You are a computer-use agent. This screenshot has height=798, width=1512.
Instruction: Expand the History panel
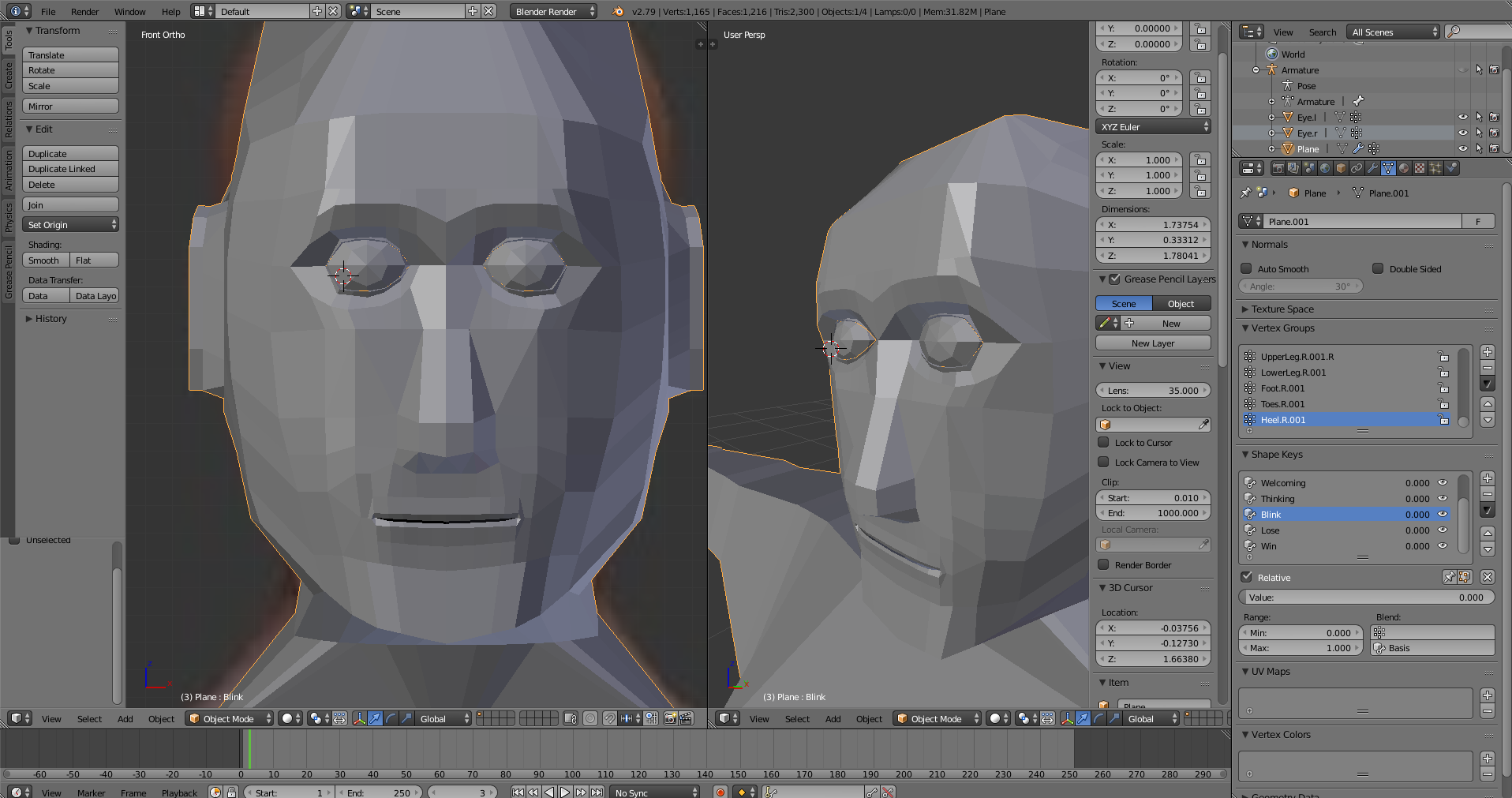[51, 319]
